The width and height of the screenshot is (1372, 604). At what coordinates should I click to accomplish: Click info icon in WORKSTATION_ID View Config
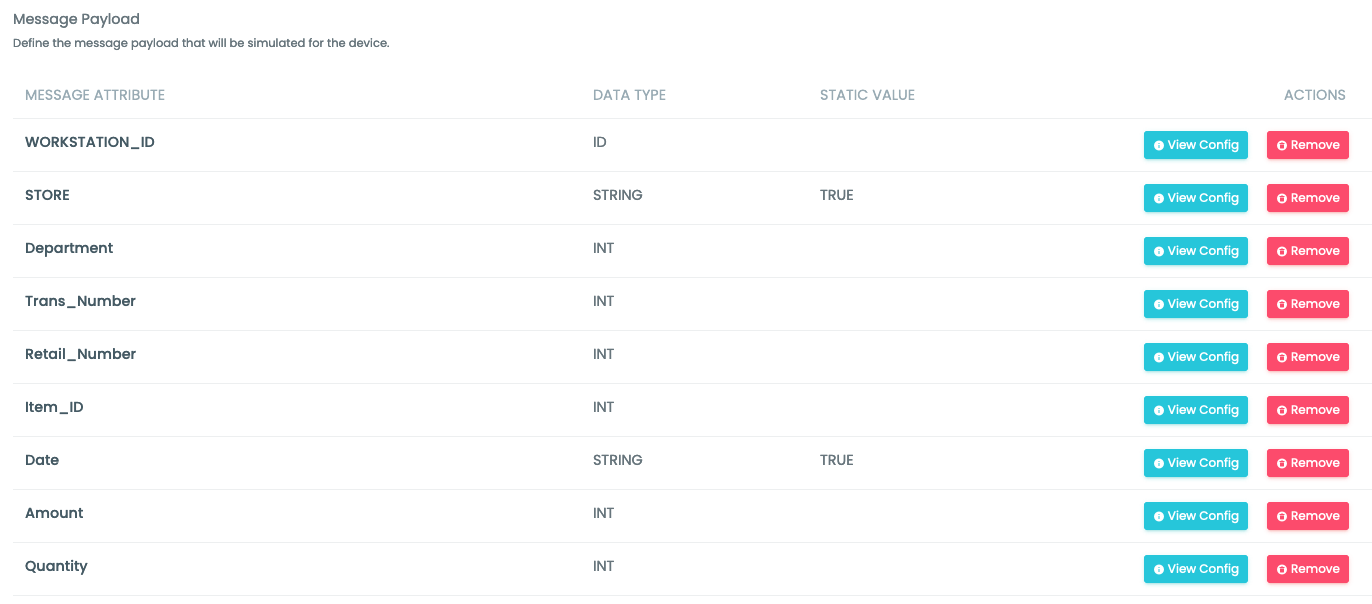tap(1159, 146)
